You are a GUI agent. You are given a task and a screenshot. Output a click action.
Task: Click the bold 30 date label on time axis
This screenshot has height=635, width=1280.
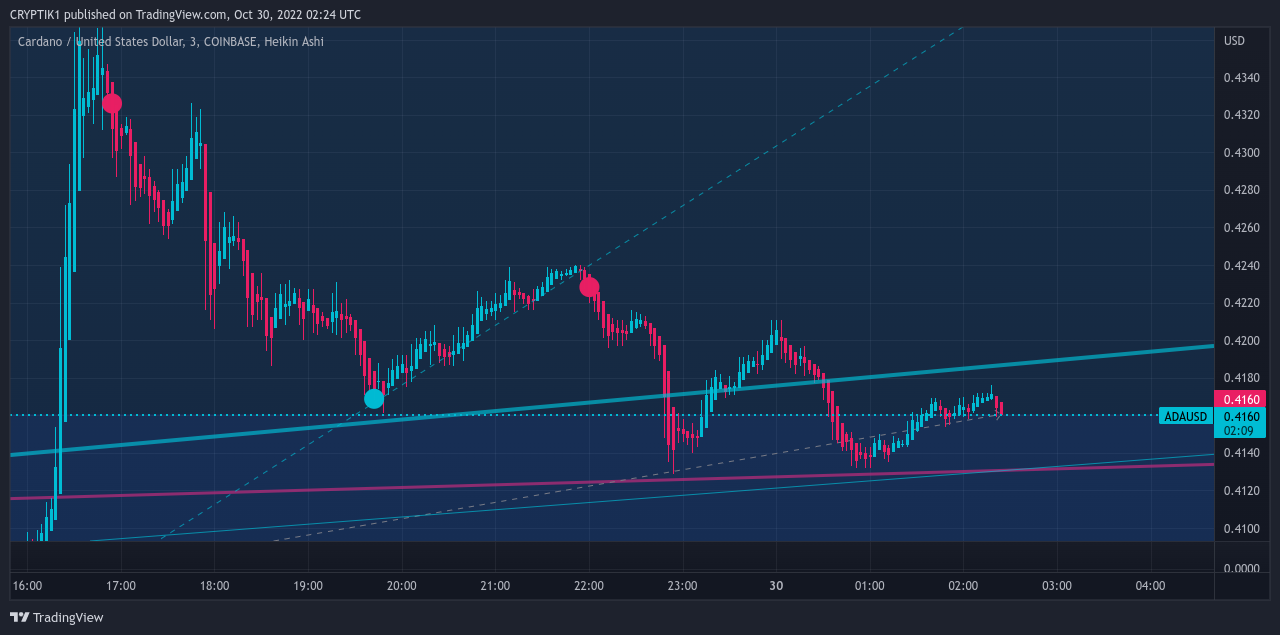point(776,586)
